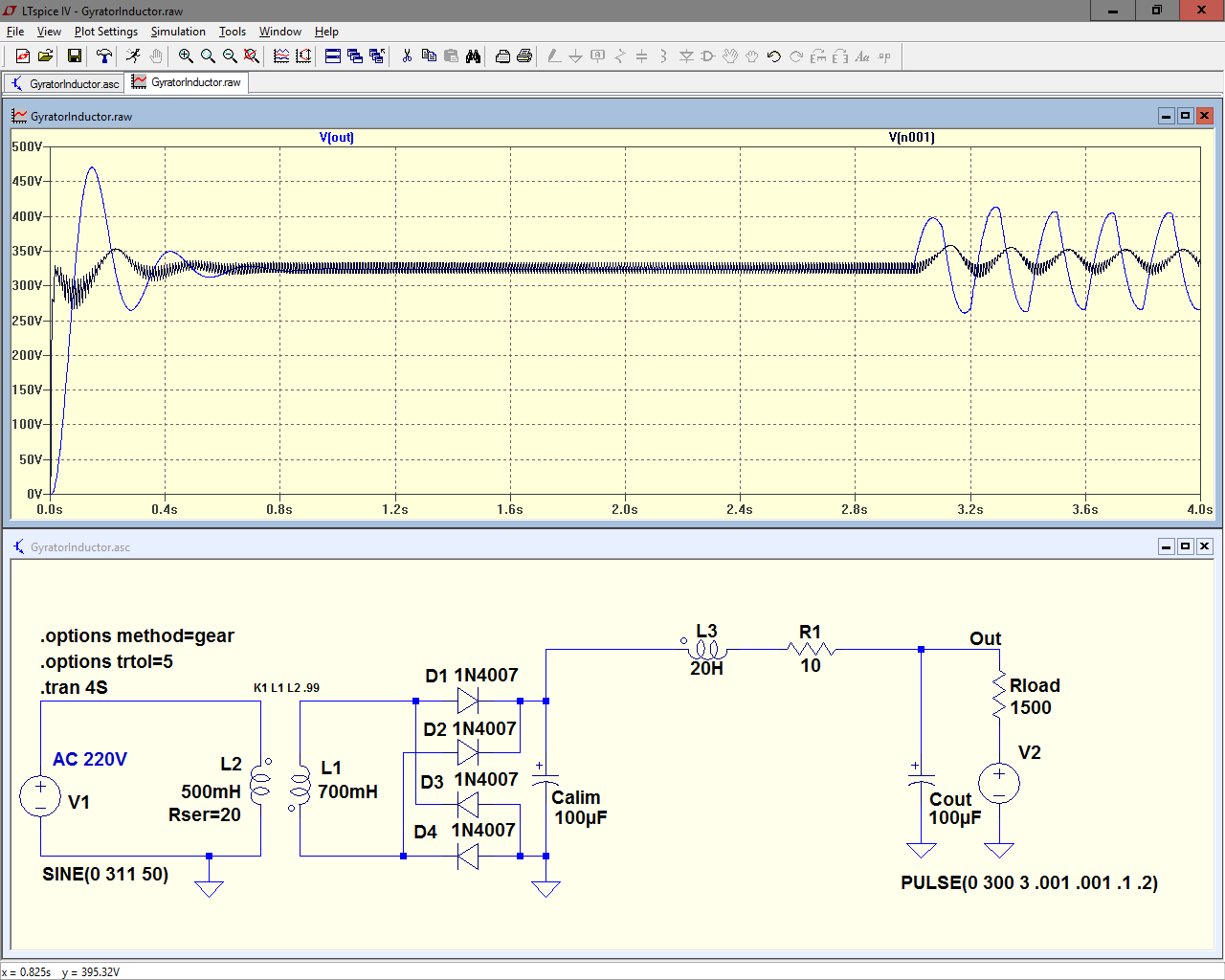Click the V(out) trace label

click(x=337, y=138)
